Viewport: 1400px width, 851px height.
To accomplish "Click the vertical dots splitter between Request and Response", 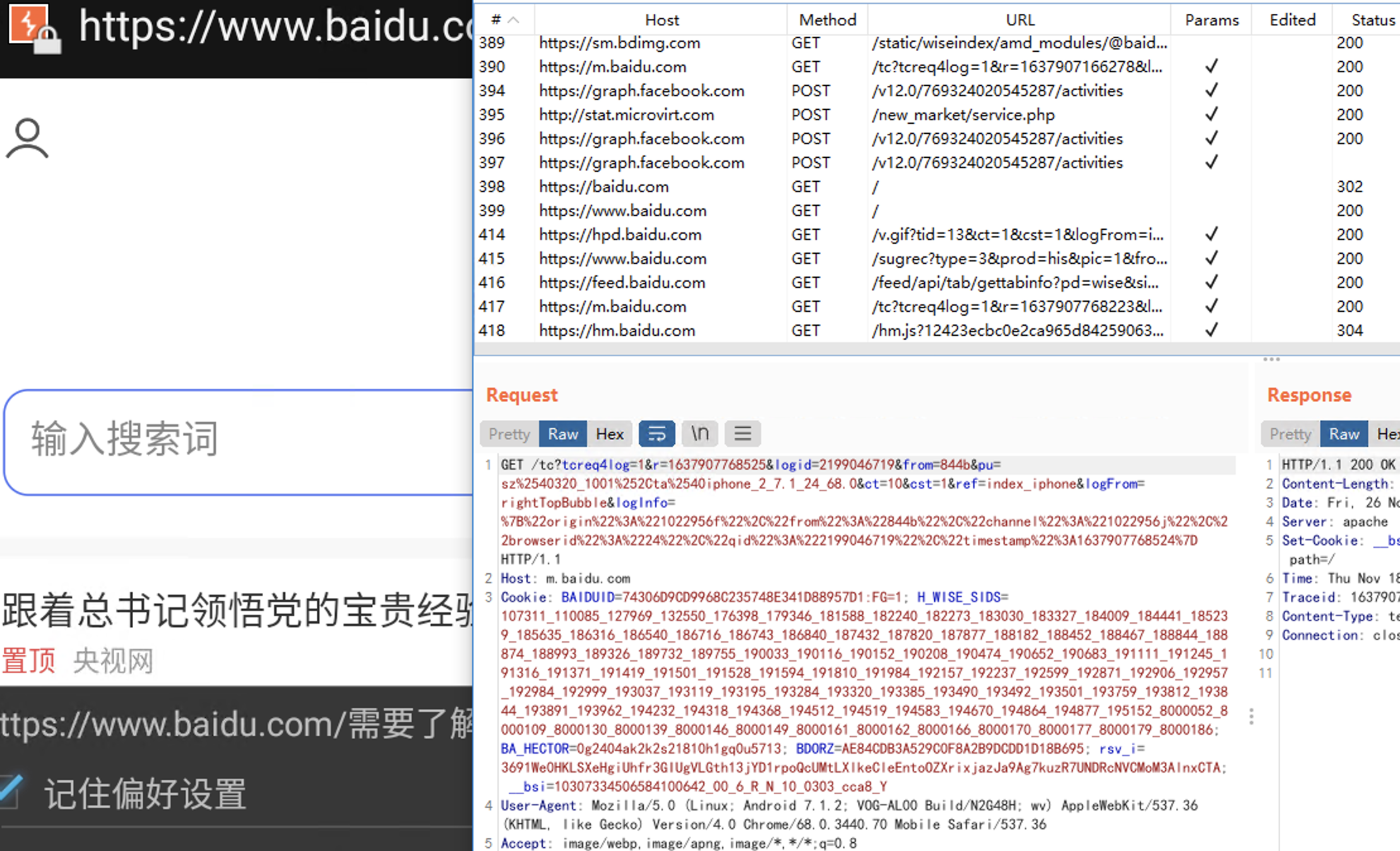I will 1251,716.
